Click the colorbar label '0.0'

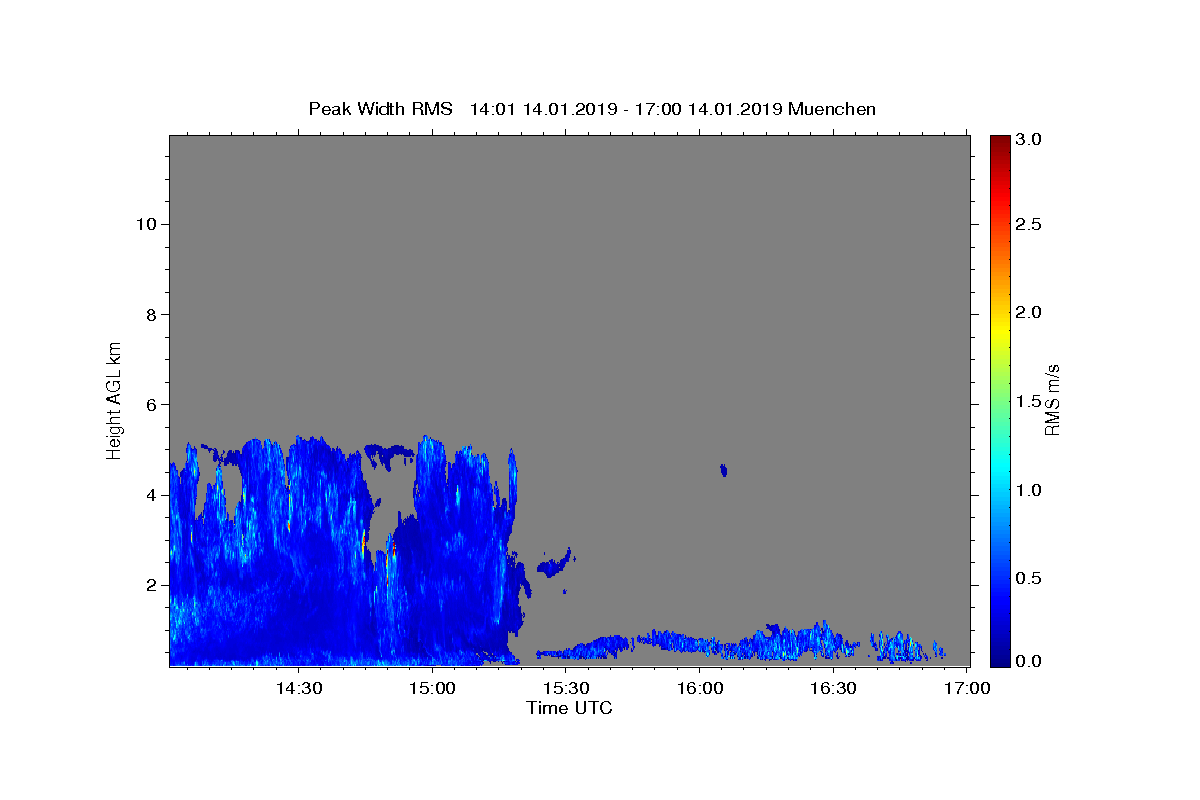[x=1029, y=661]
